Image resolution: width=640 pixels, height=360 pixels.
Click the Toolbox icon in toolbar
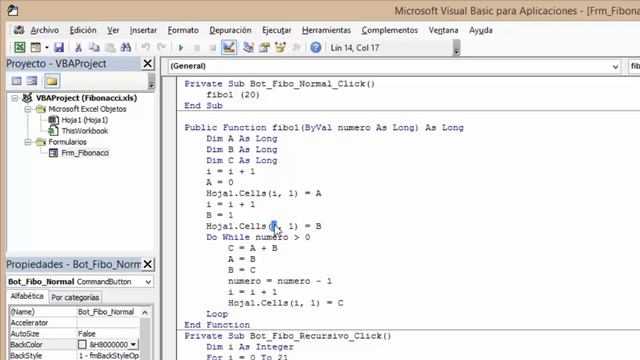[x=297, y=47]
